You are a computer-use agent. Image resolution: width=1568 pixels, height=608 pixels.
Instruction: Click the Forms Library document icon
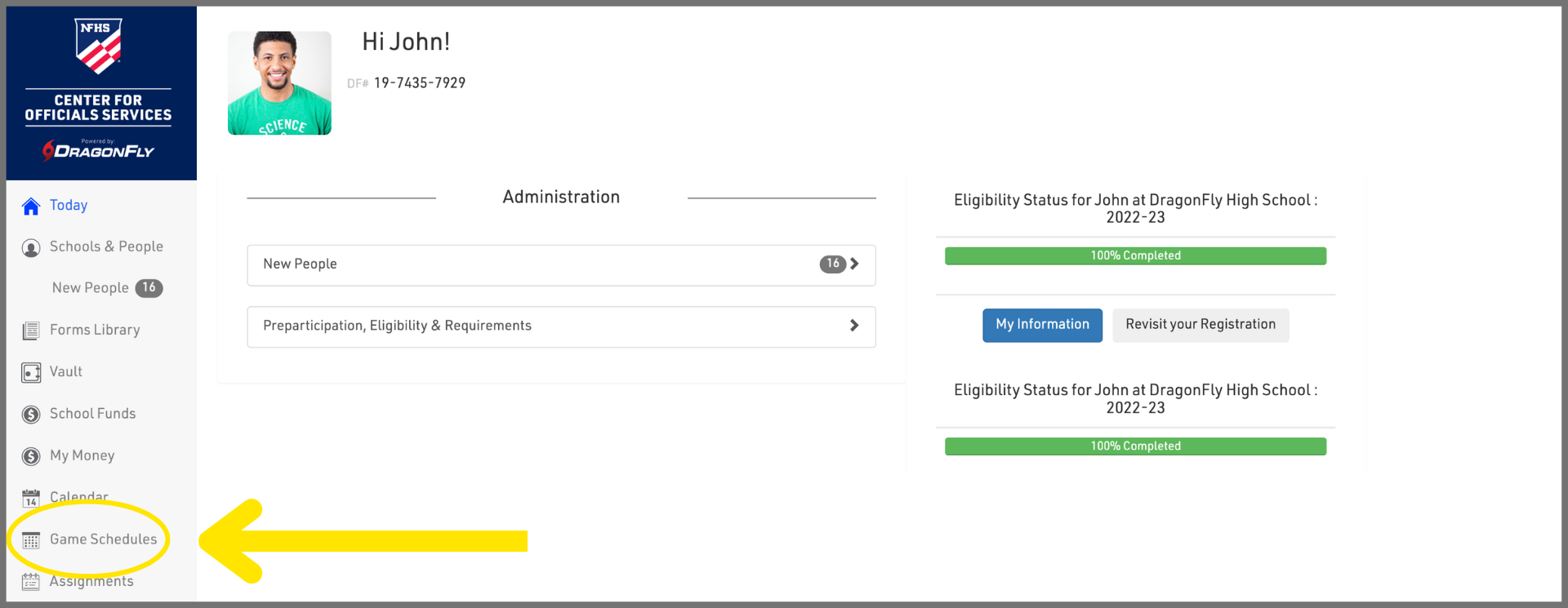pos(31,331)
